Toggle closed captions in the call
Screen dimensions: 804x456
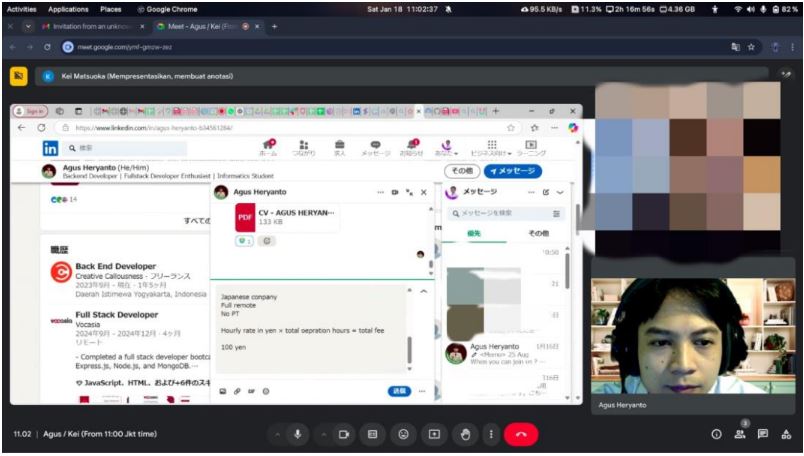coord(373,434)
